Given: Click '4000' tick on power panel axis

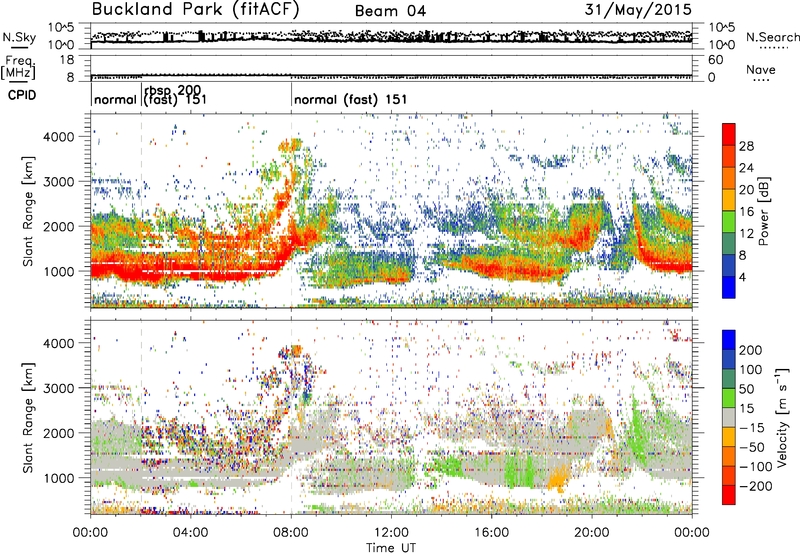Looking at the screenshot, I should [58, 137].
